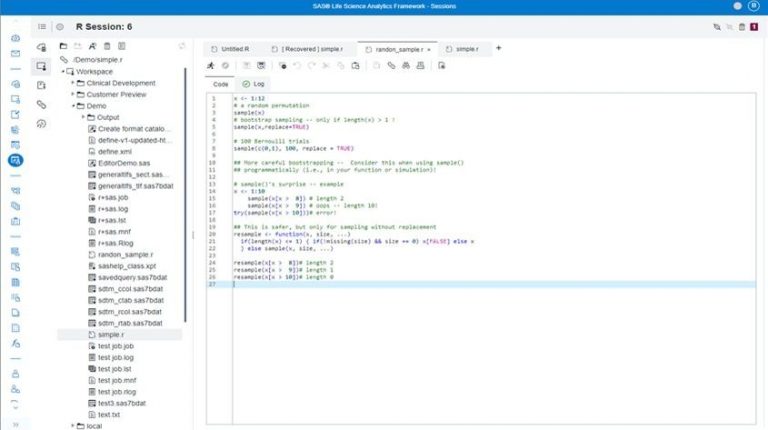Click the new folder icon above file tree
The height and width of the screenshot is (430, 768).
(x=63, y=46)
